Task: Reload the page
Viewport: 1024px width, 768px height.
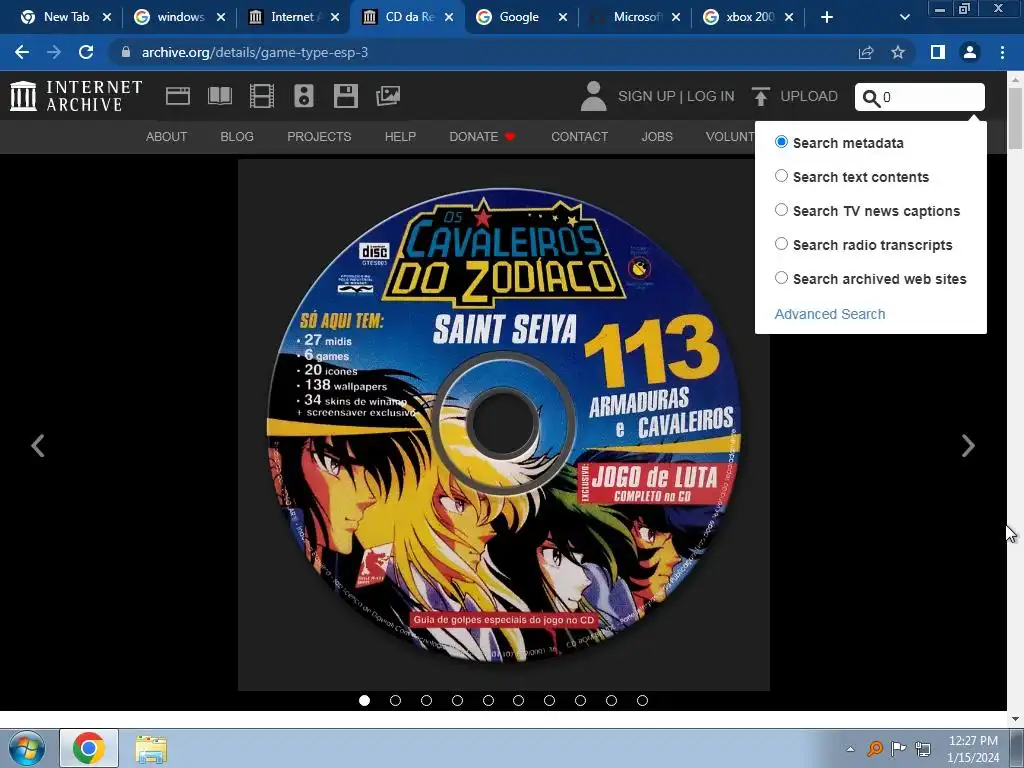Action: (86, 52)
